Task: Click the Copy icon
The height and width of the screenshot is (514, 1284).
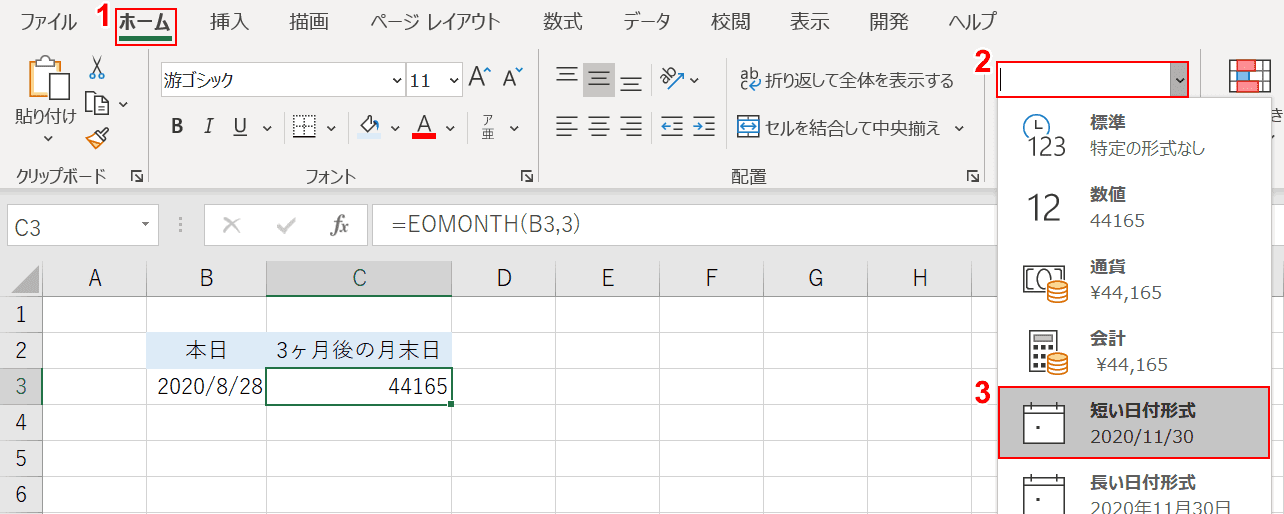Action: (97, 102)
